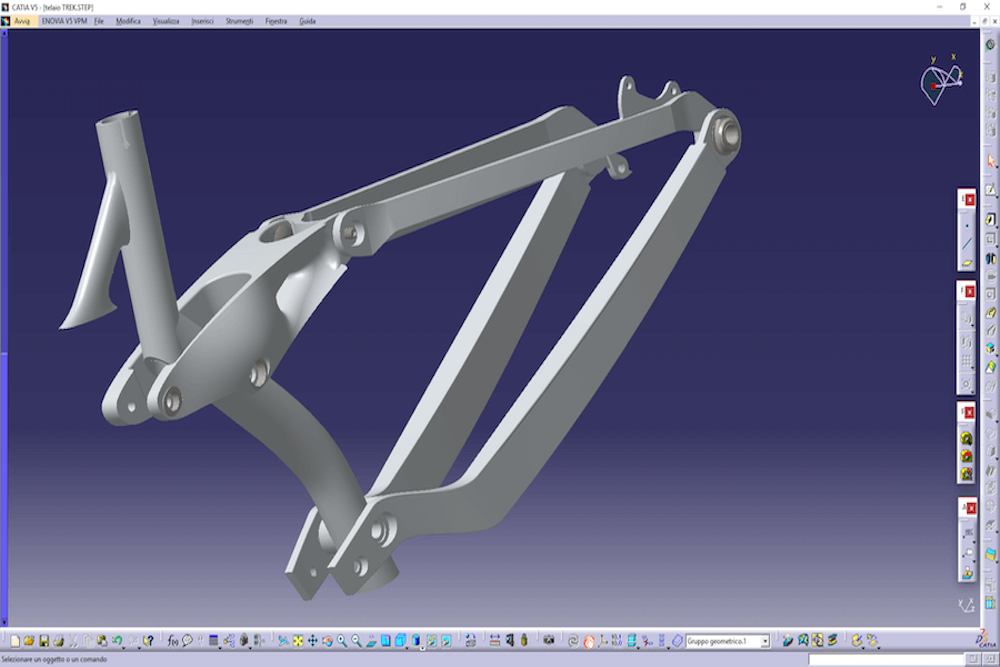
Task: Click the Capture camera icon
Action: [x=548, y=641]
